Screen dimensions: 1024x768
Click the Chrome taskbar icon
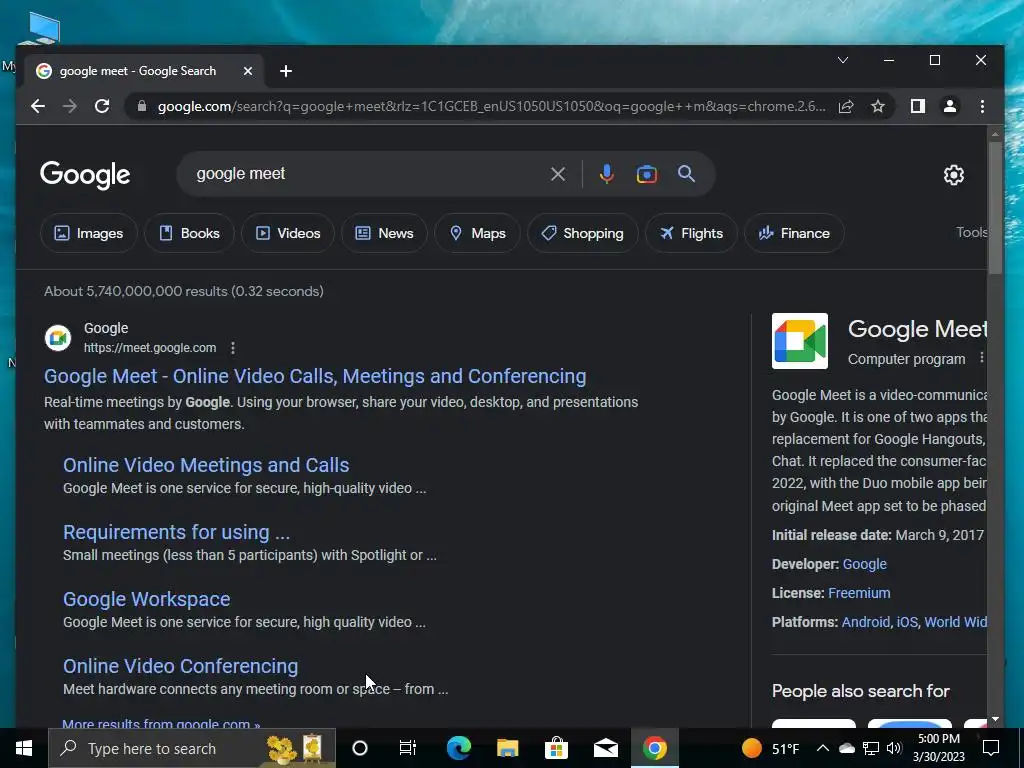(x=654, y=748)
